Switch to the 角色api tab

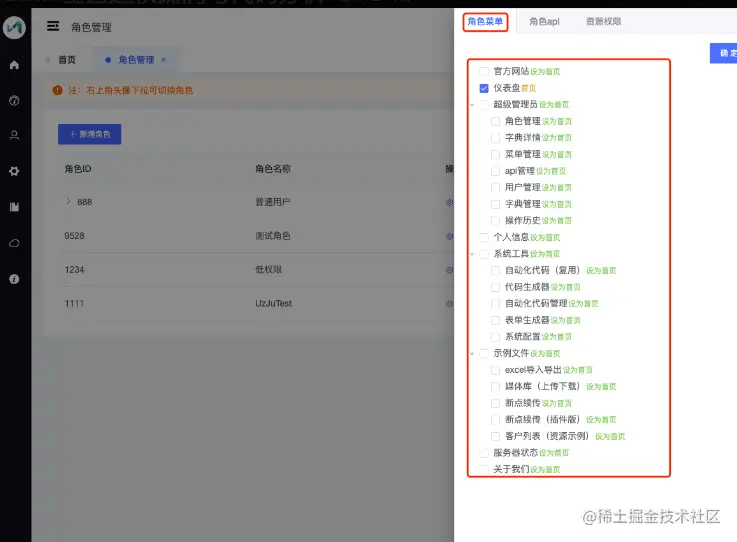click(x=544, y=22)
